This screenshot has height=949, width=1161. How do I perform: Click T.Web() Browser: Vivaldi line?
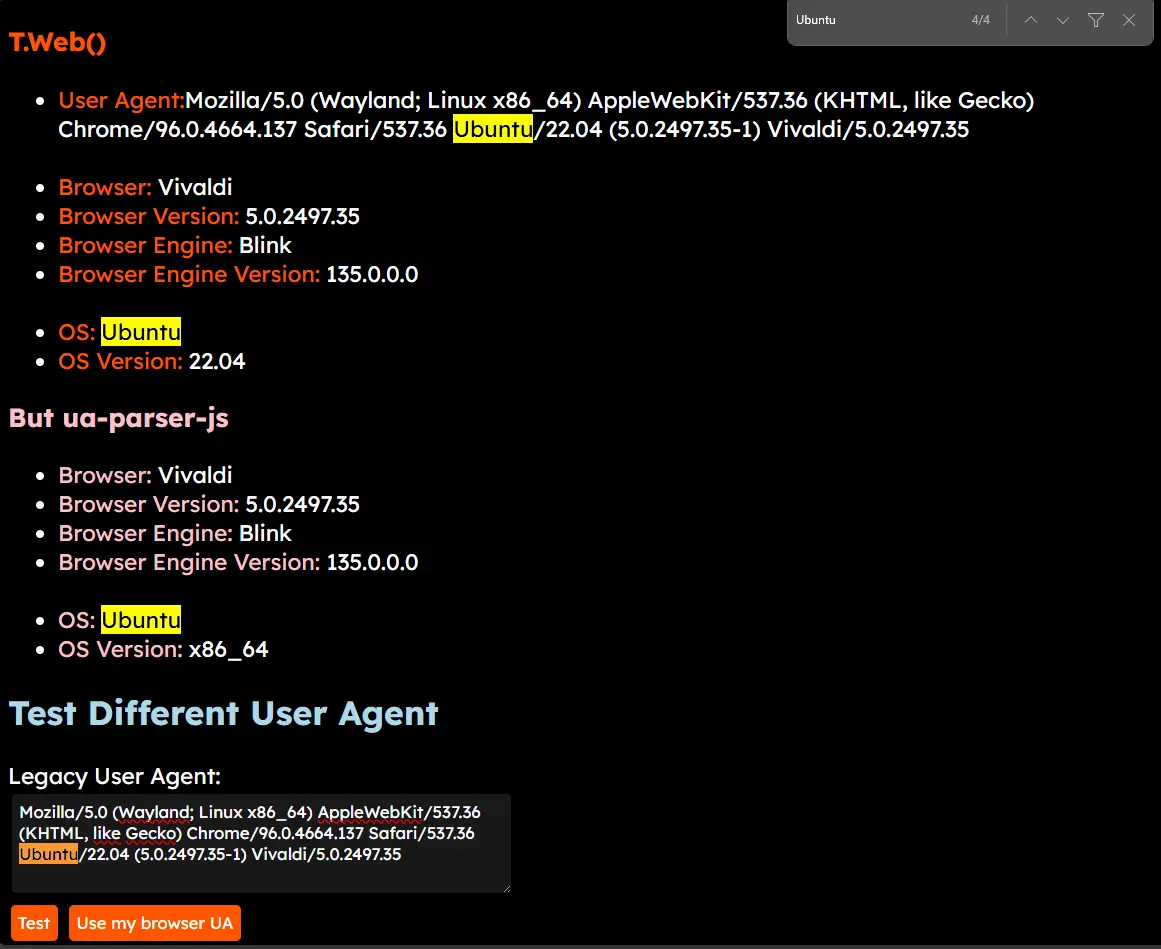[145, 187]
